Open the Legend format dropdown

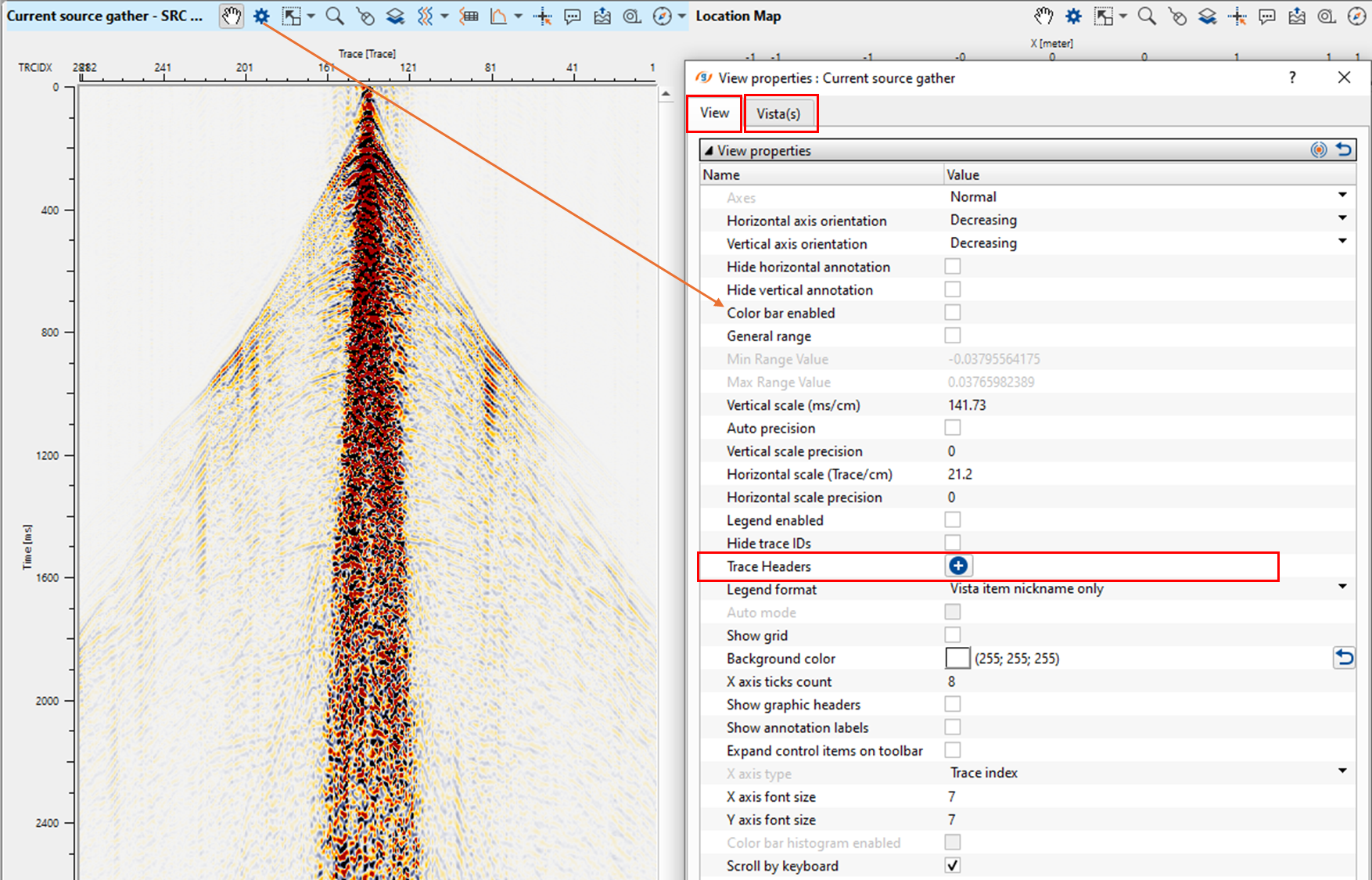1342,587
